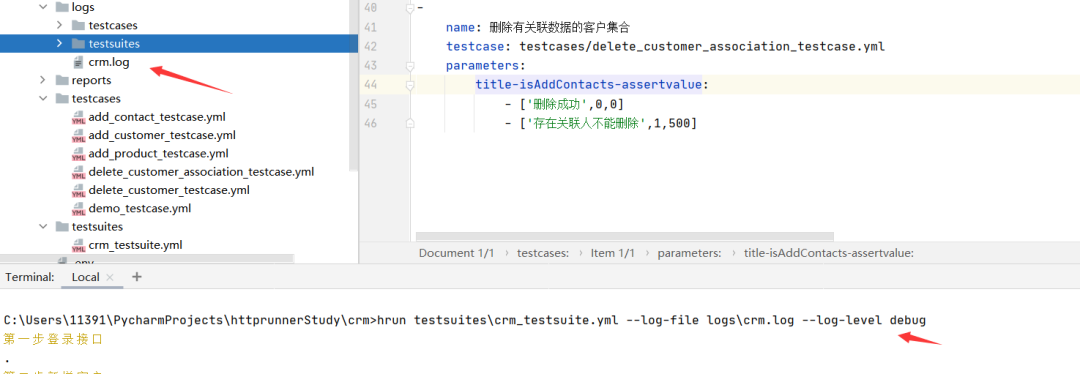This screenshot has width=1080, height=374.
Task: Click the YML icon of add_contact_testcase.yml
Action: point(78,117)
